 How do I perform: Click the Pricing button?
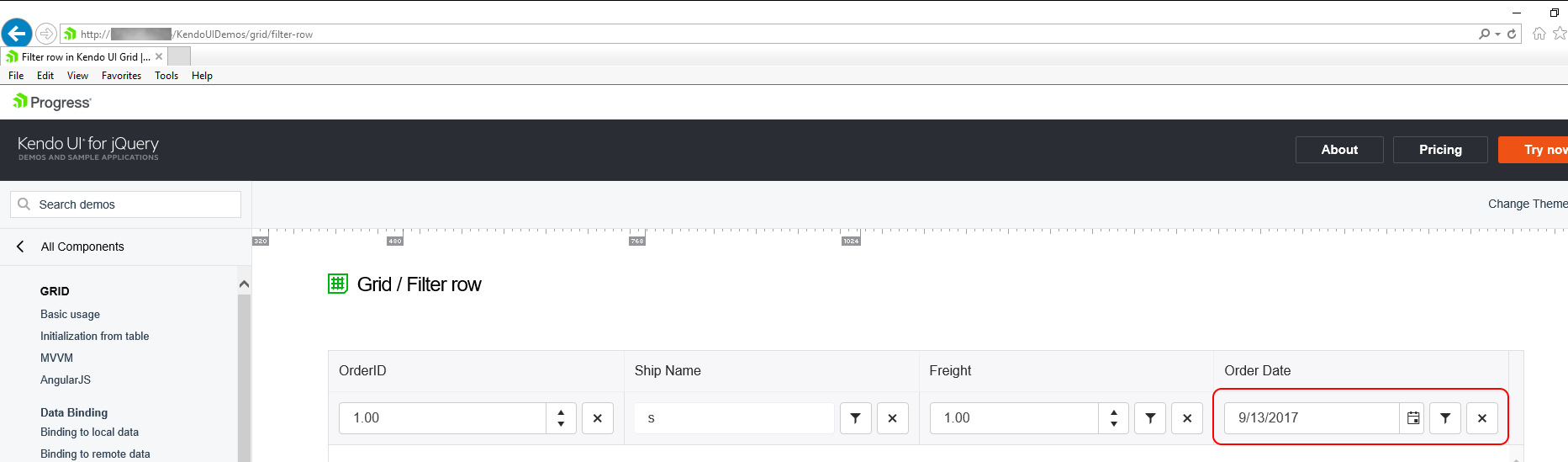pos(1440,150)
